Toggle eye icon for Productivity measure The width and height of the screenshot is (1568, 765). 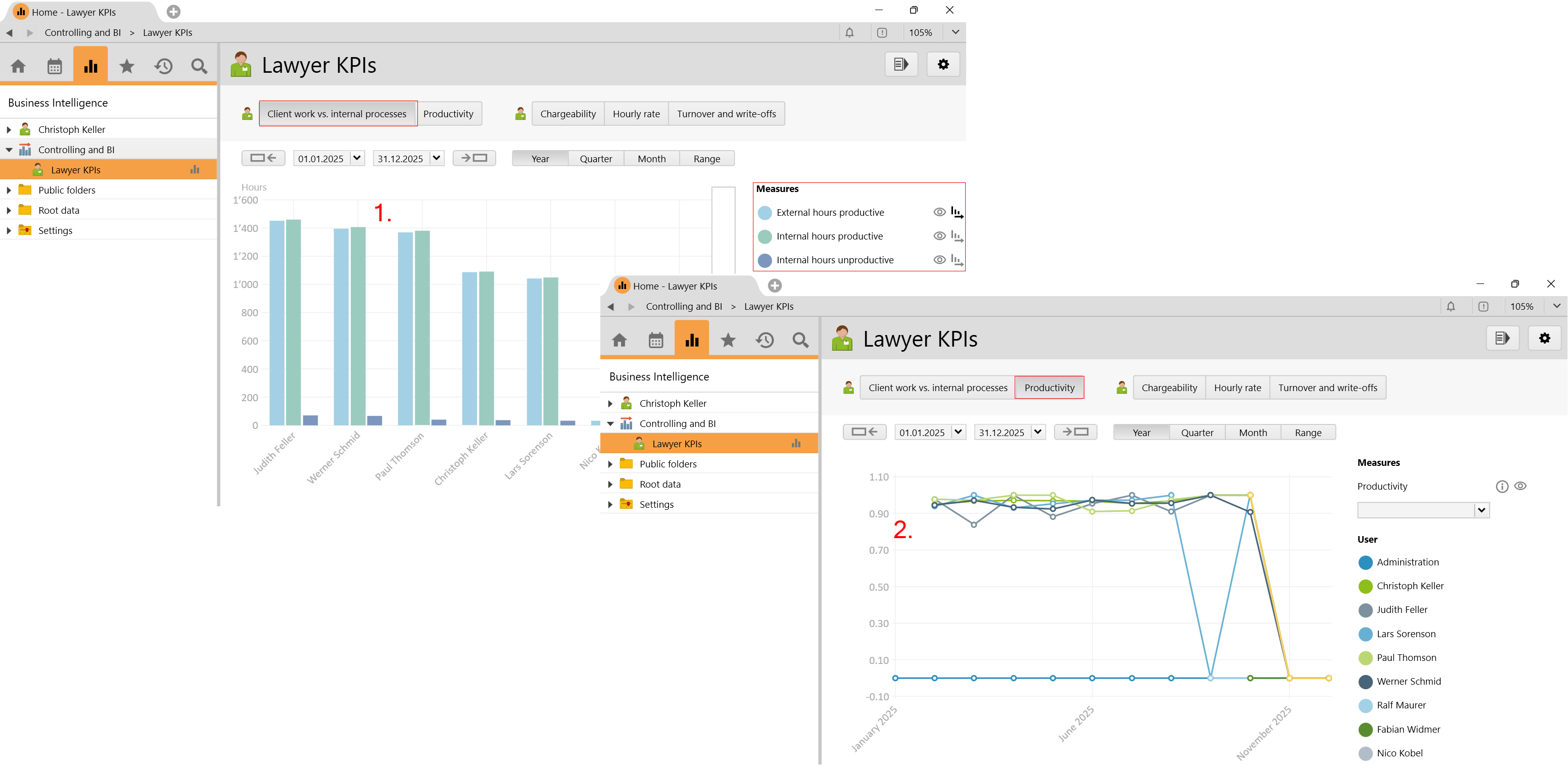[1521, 486]
